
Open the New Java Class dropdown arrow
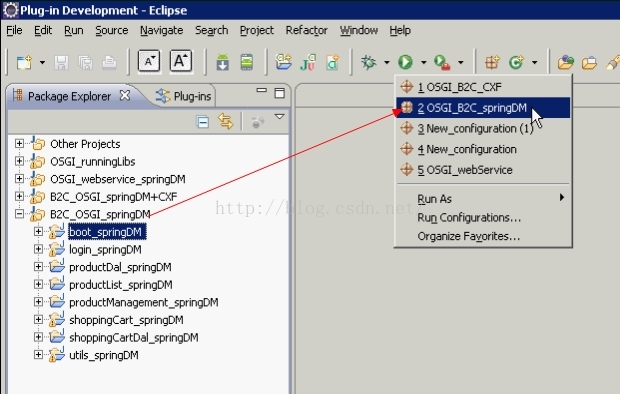[535, 63]
